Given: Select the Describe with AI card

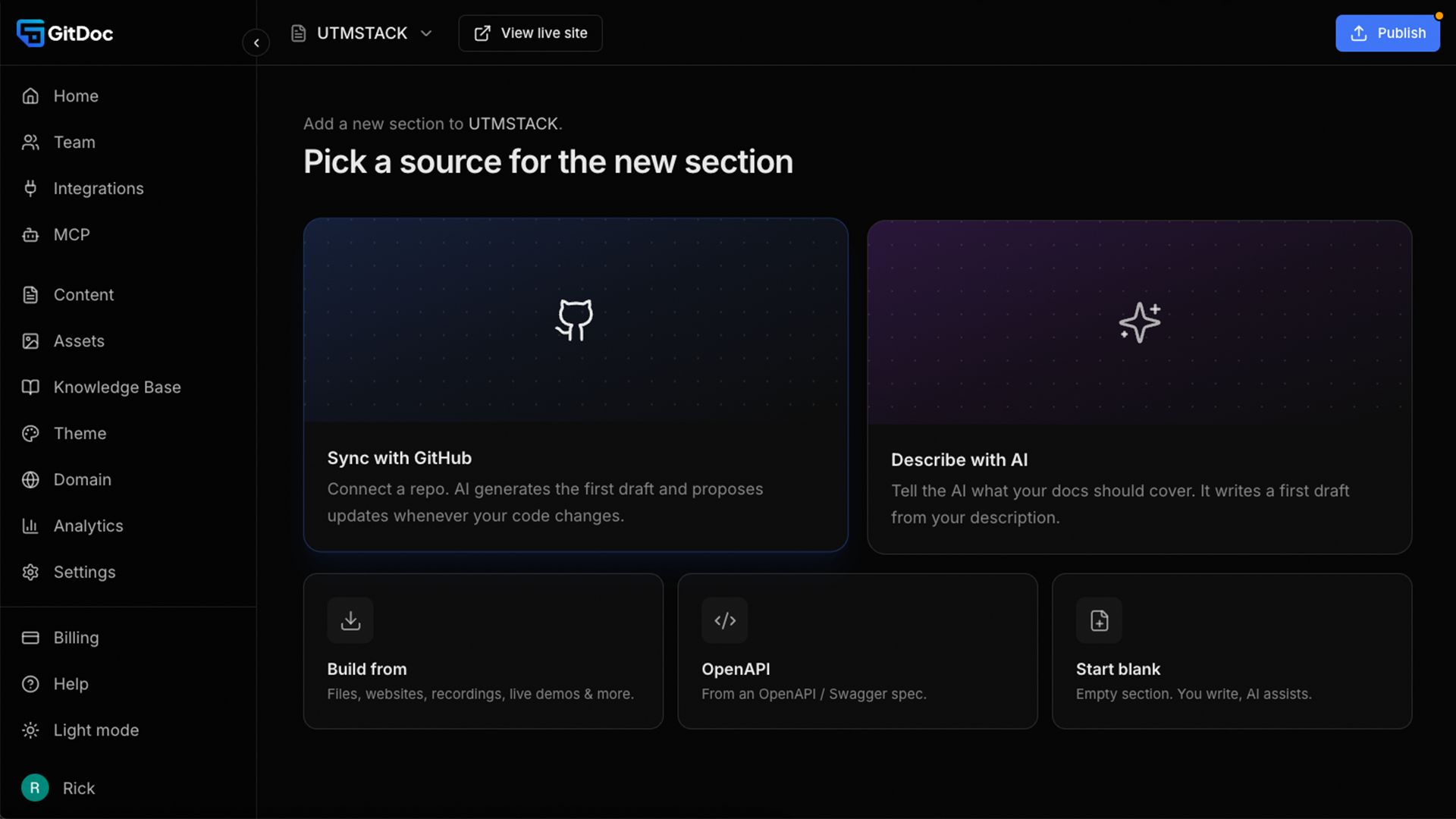Looking at the screenshot, I should coord(1140,387).
